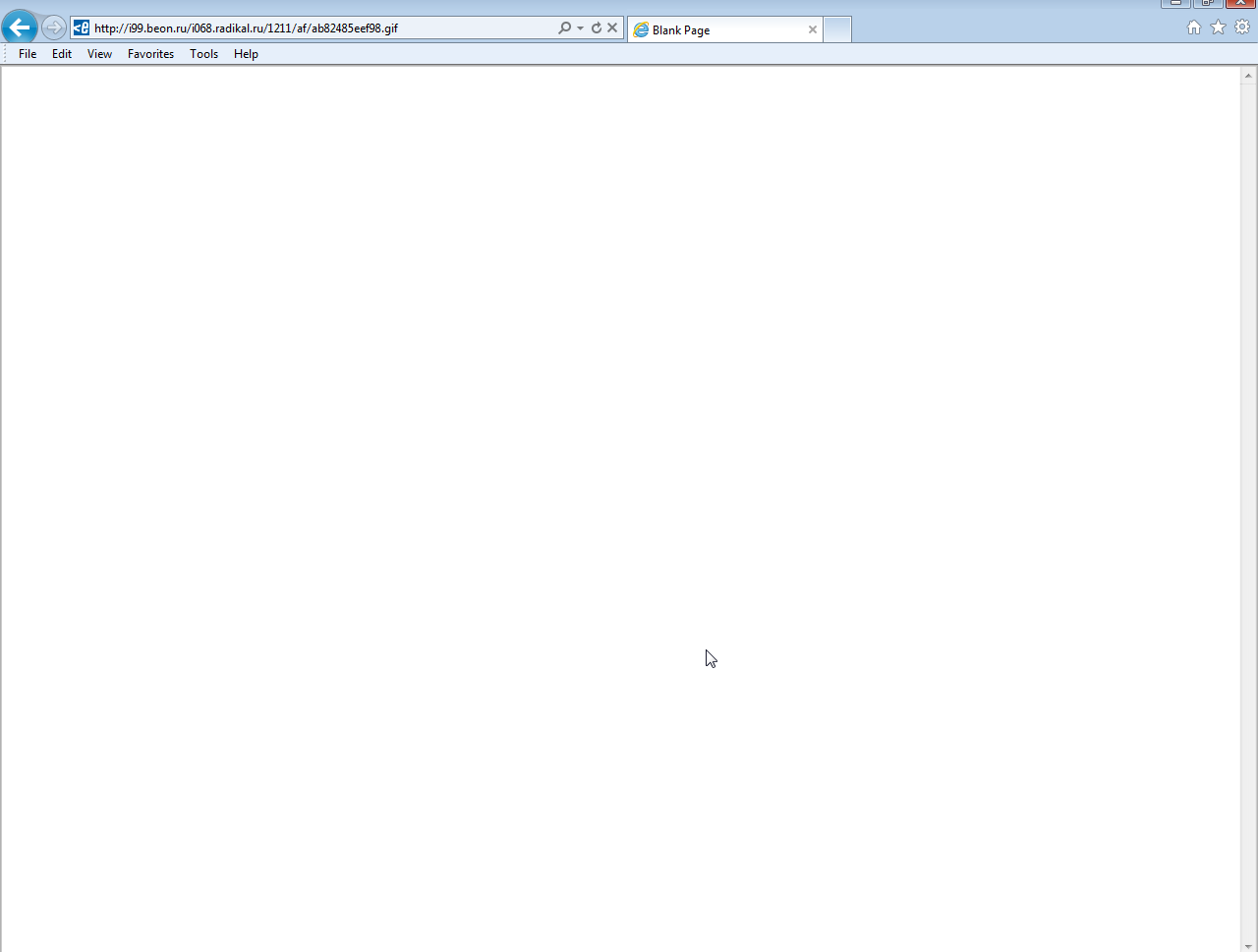Click the site icon in address bar
Viewport: 1258px width, 952px height.
coord(82,28)
